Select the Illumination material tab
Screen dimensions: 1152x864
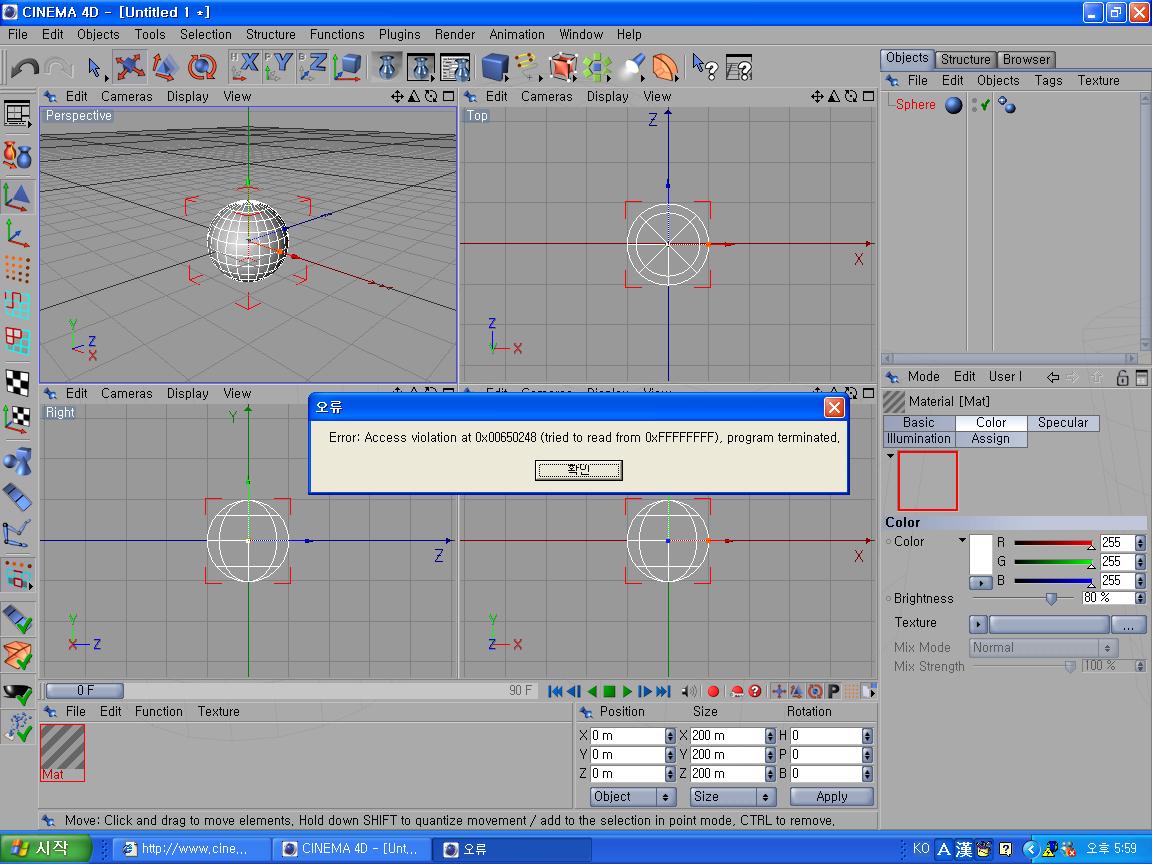(918, 439)
